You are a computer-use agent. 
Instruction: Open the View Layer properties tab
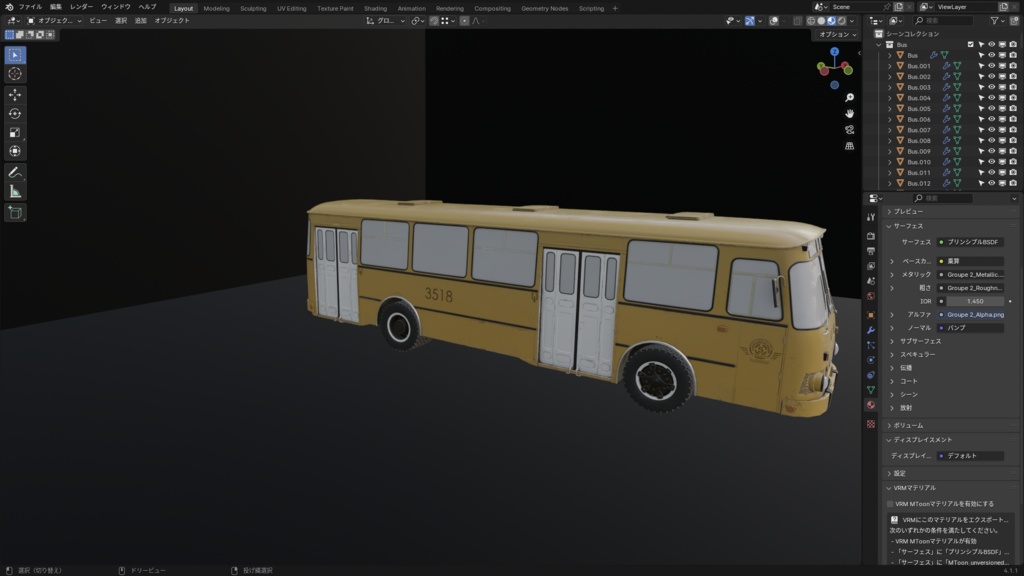click(x=871, y=266)
